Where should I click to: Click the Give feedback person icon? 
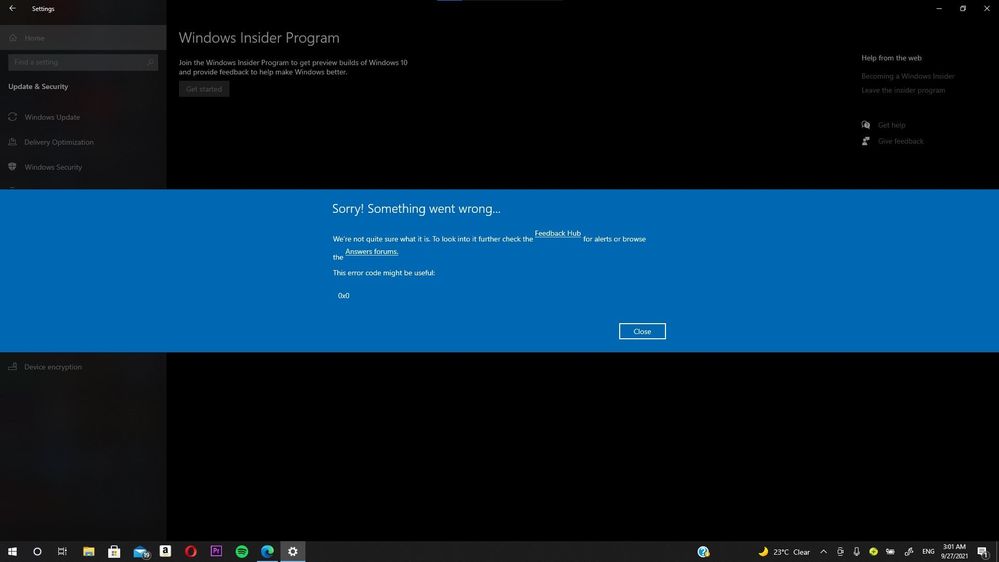[x=866, y=141]
